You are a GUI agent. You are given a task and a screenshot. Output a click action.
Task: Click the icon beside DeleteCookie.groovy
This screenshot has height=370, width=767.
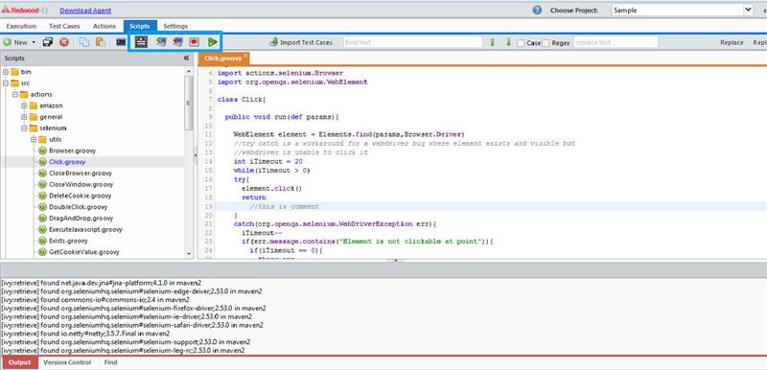pyautogui.click(x=43, y=196)
